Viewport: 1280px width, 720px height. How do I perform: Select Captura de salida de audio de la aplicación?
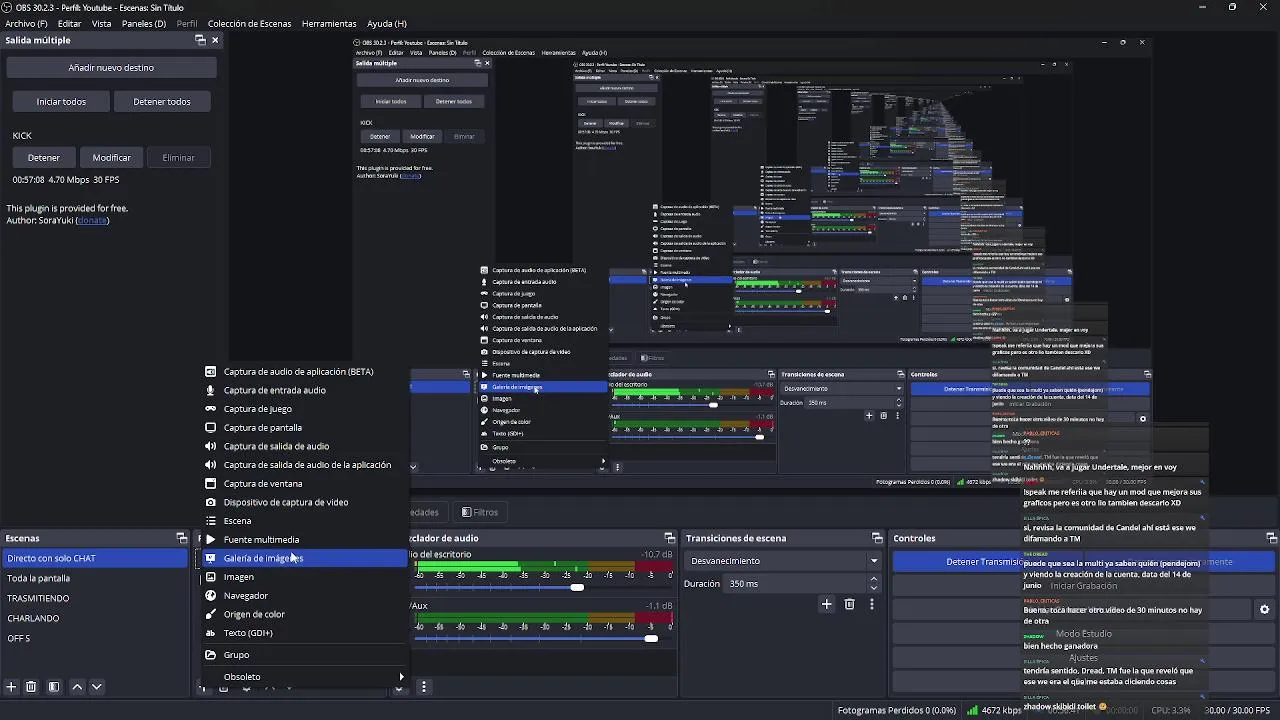304,465
